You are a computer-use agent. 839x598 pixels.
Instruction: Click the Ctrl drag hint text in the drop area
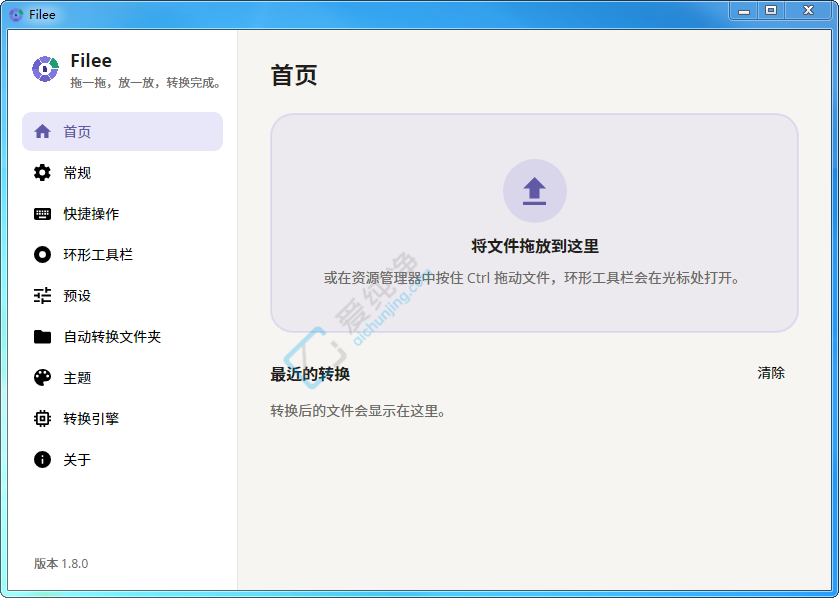point(532,278)
